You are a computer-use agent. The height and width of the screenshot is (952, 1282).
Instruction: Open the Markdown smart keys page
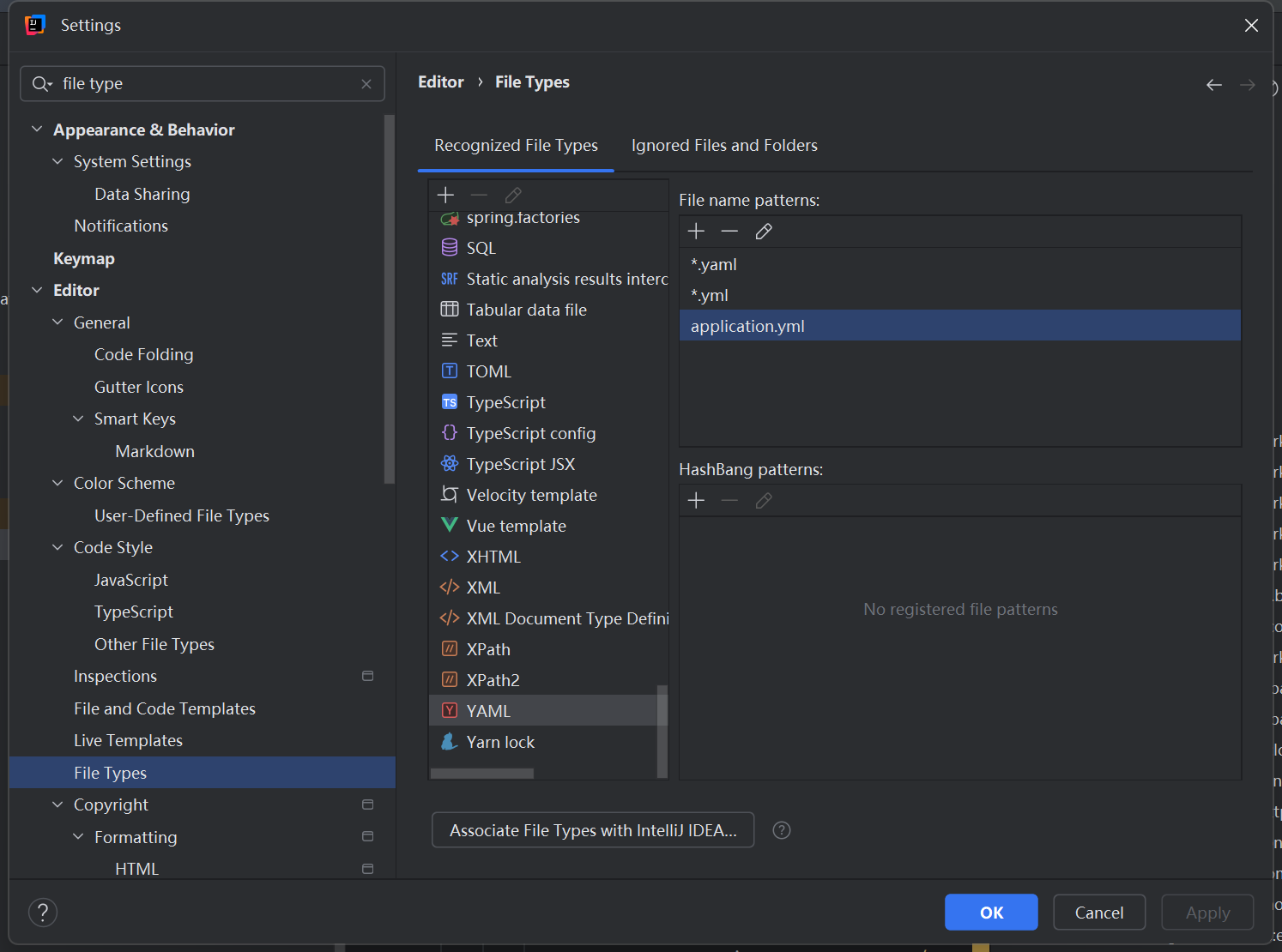coord(154,451)
